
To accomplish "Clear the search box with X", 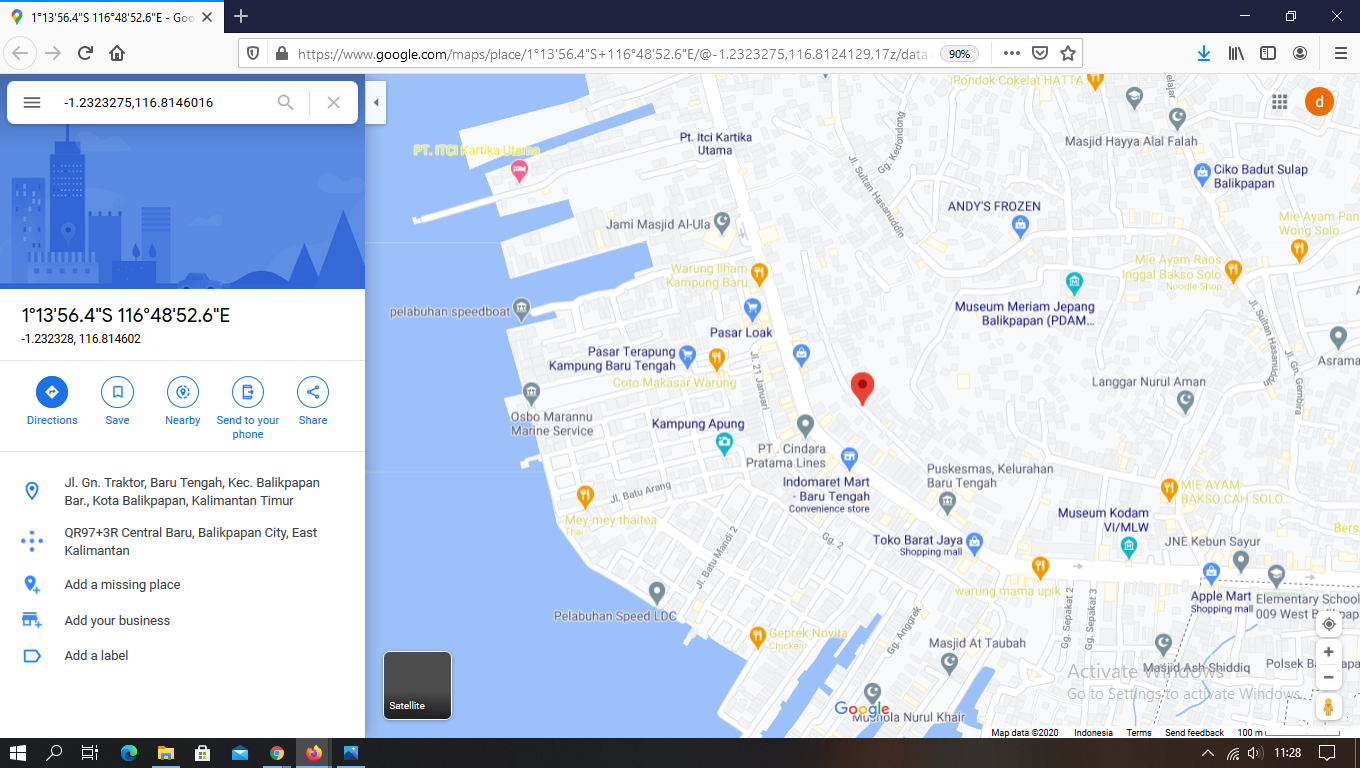I will point(334,102).
